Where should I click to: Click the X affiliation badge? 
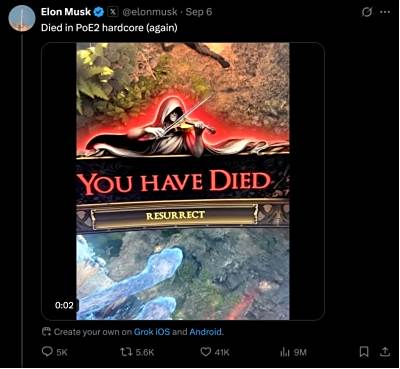click(113, 12)
